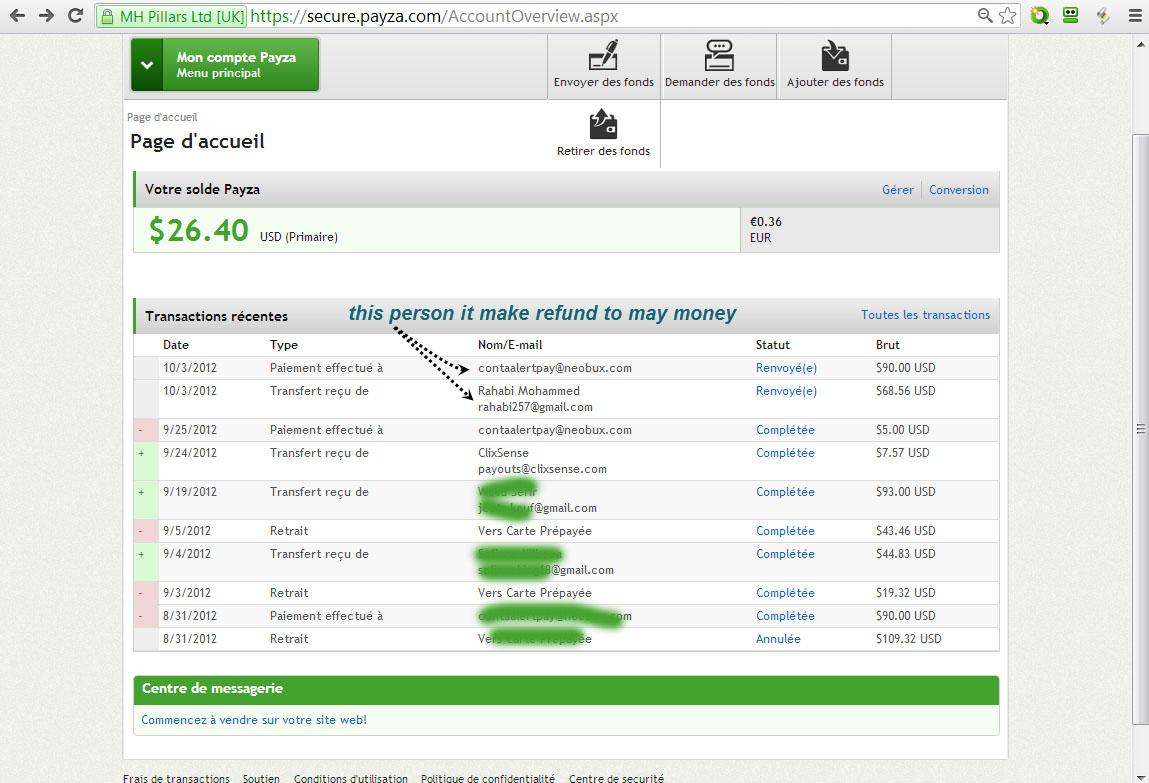Viewport: 1149px width, 783px height.
Task: Open Demander des fonds
Action: click(720, 66)
